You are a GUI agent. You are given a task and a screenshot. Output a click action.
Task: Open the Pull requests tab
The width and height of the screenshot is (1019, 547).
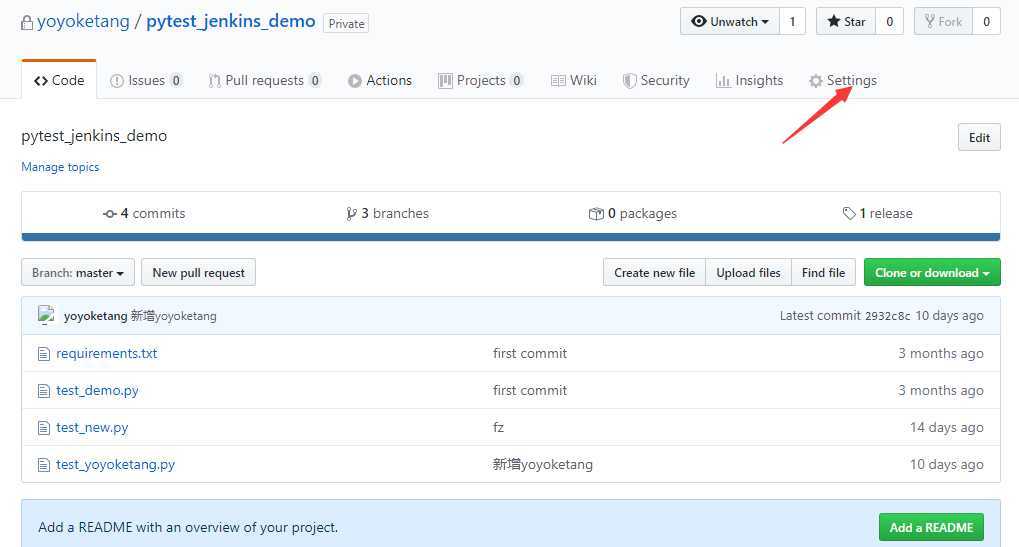tap(264, 81)
